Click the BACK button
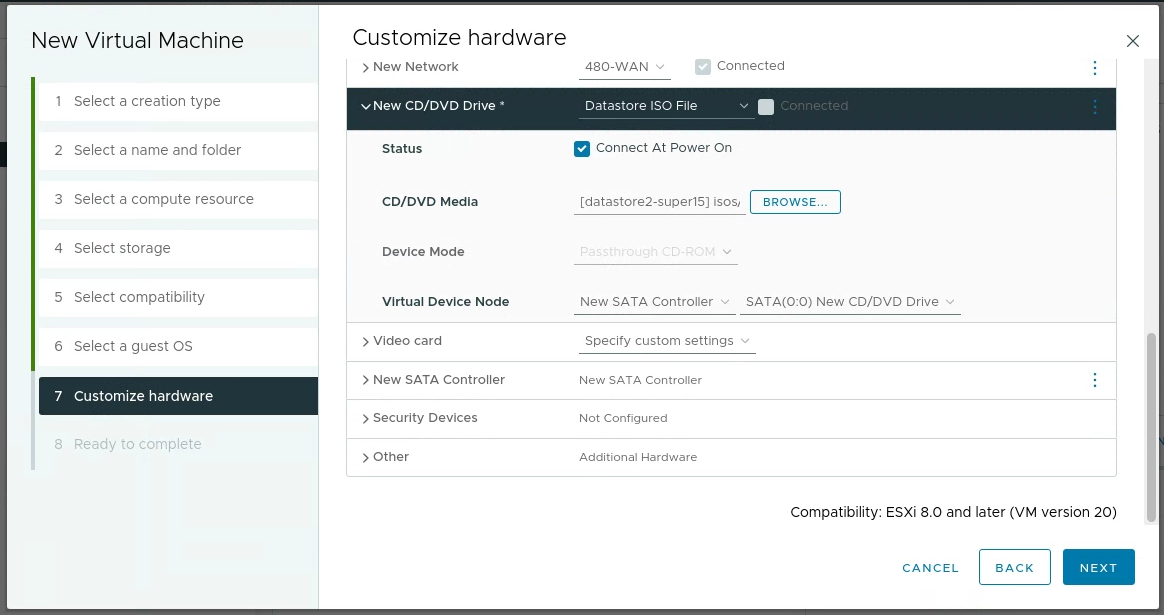Screen dimensions: 1164x615 [1014, 567]
